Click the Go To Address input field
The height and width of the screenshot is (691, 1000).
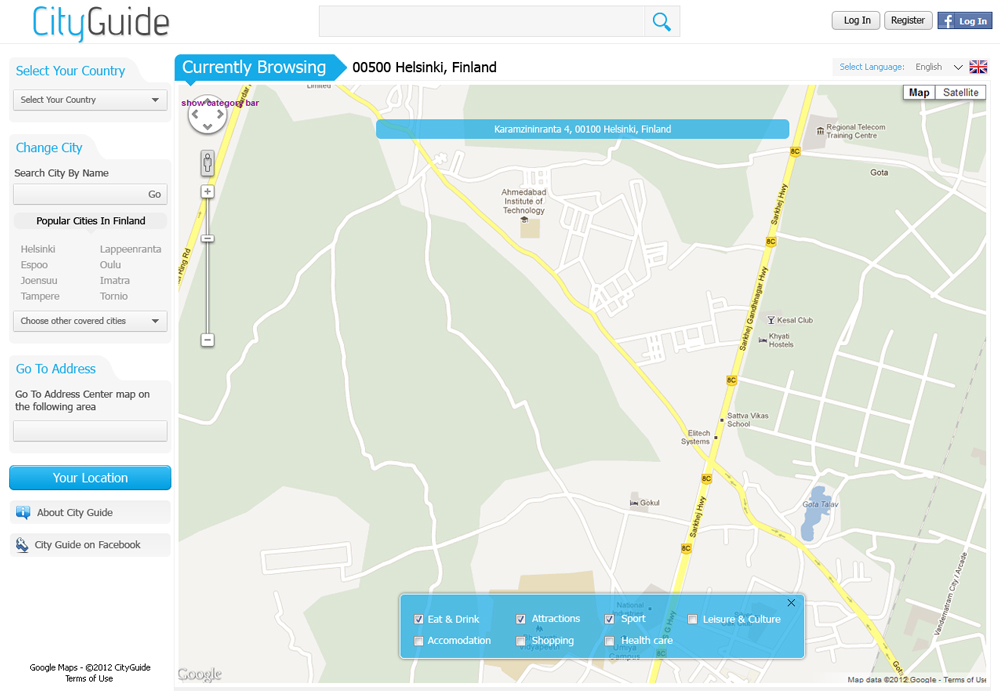tap(90, 431)
